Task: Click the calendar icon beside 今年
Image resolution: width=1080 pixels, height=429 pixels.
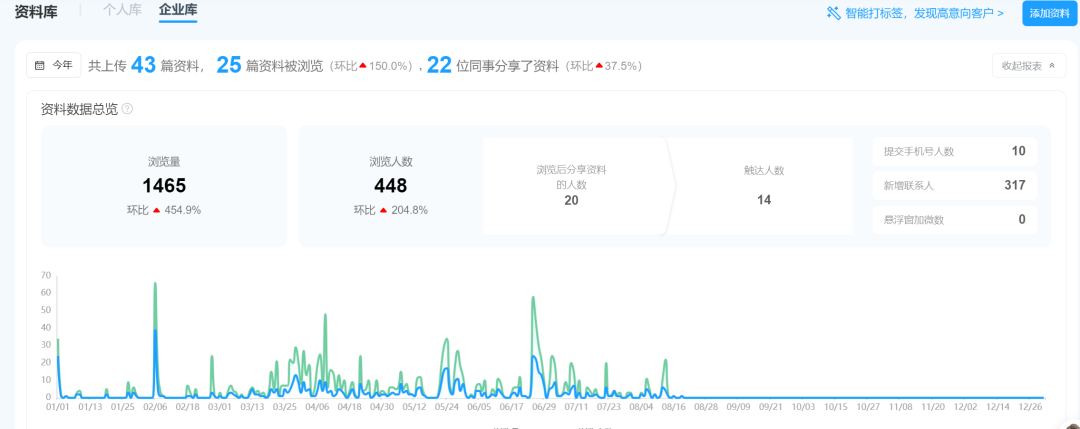Action: tap(40, 65)
